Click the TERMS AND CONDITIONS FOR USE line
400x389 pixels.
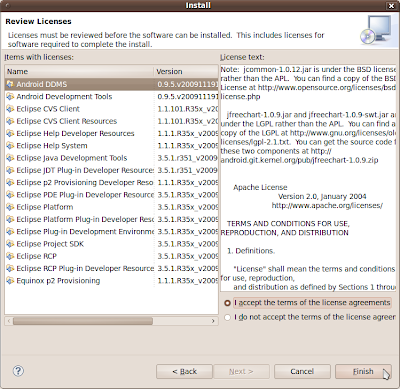pyautogui.click(x=288, y=224)
